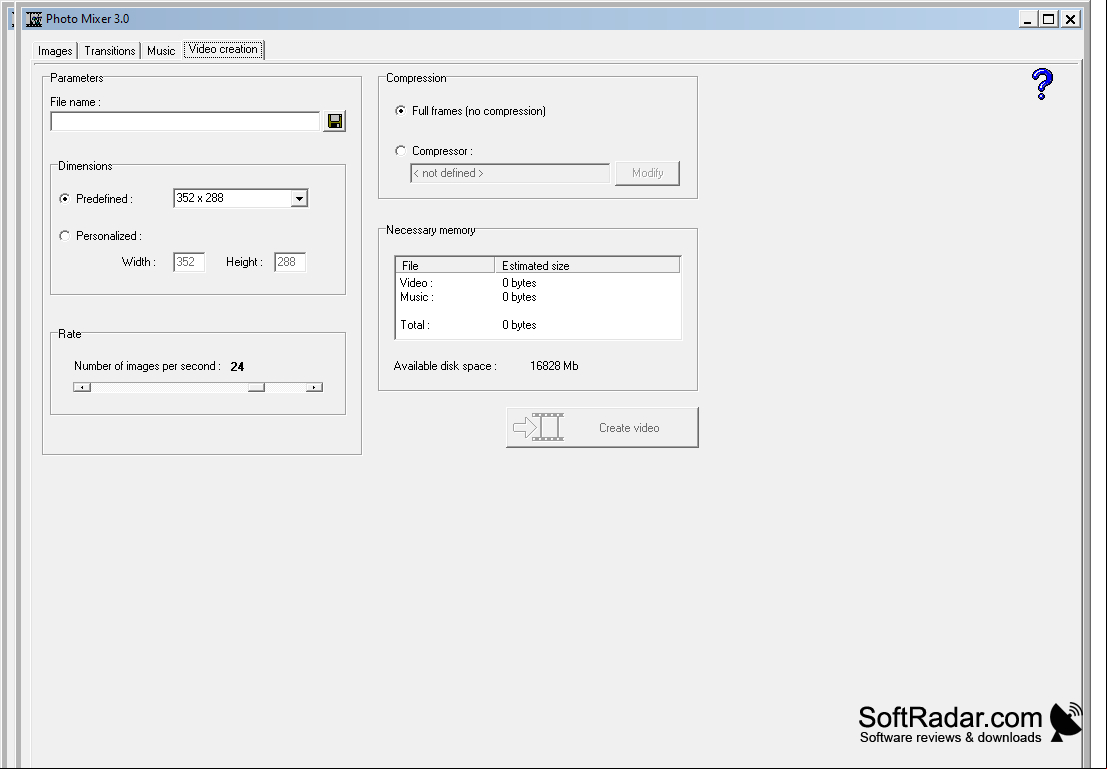This screenshot has height=769, width=1107.
Task: Click the '< not defined >' compressor field
Action: (510, 173)
